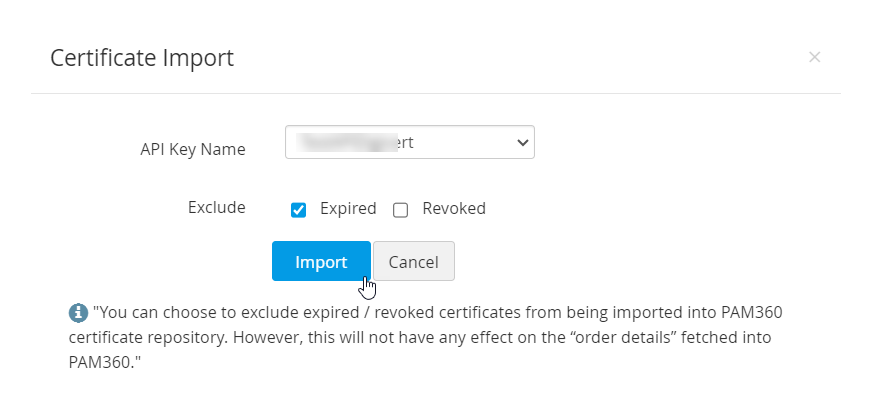Click the "Exclude" field label
Viewport: 874px width, 416px height.
217,208
